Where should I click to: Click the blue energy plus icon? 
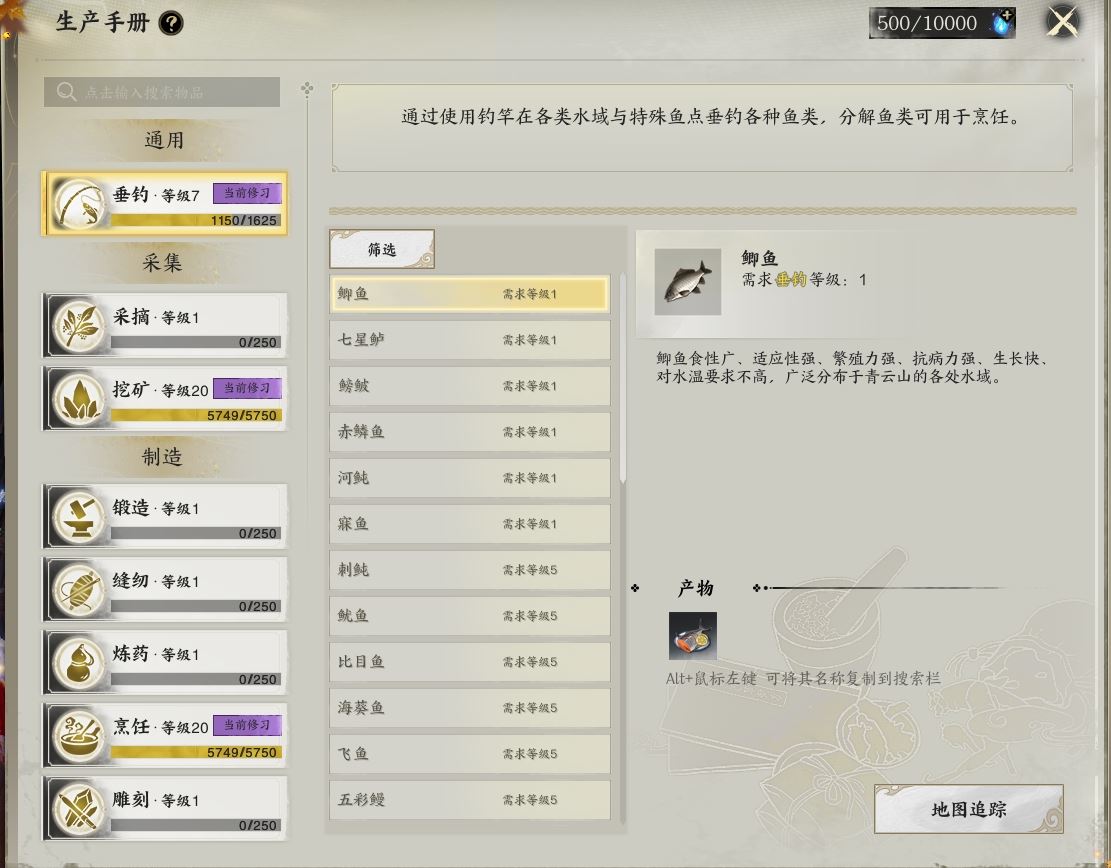[1002, 23]
